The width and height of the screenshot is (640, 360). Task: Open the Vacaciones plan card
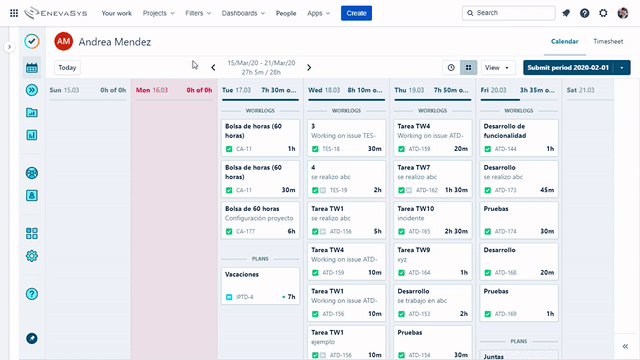tap(260, 286)
